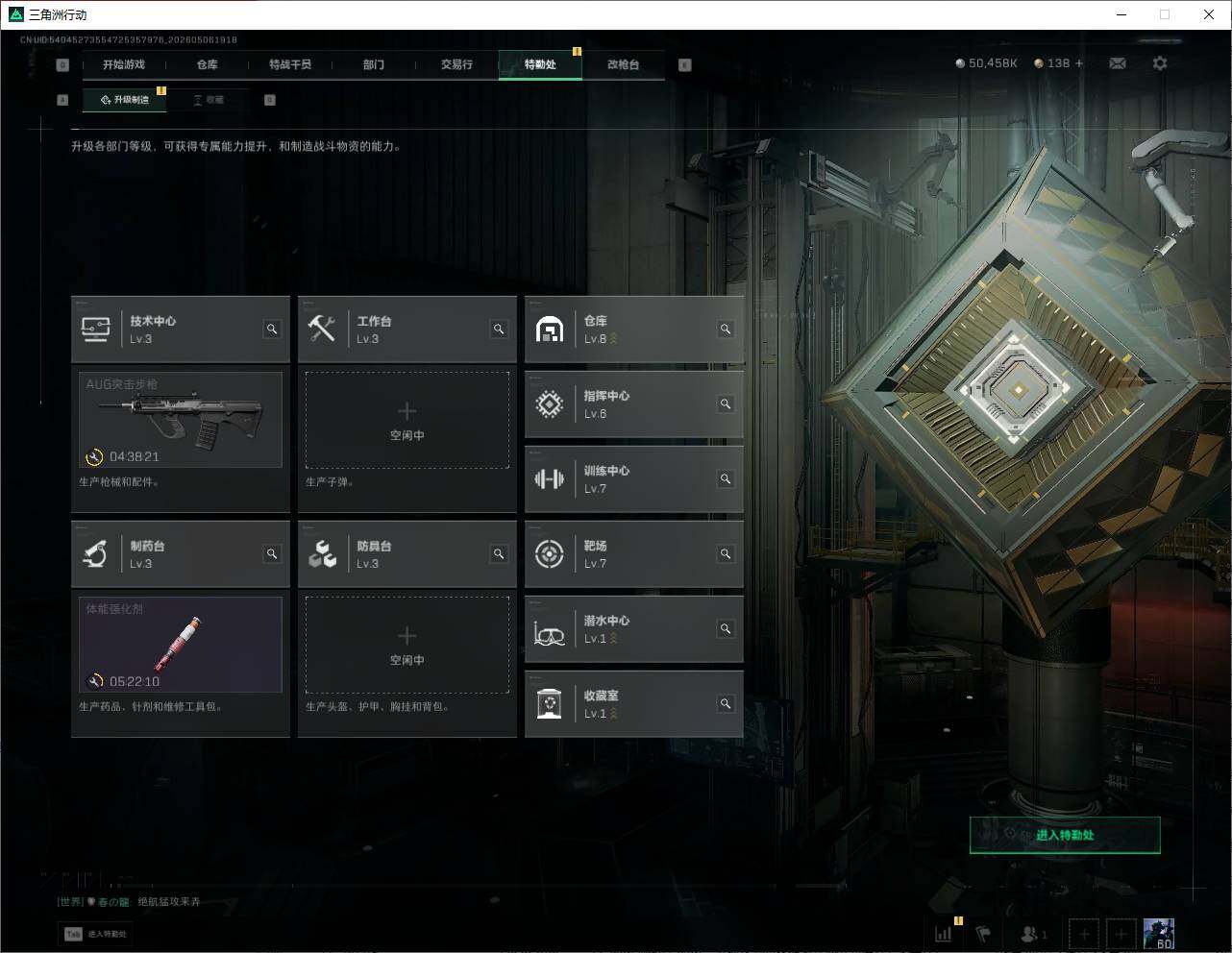
Task: Click the magnifier on the 工作台 card
Action: tap(499, 330)
